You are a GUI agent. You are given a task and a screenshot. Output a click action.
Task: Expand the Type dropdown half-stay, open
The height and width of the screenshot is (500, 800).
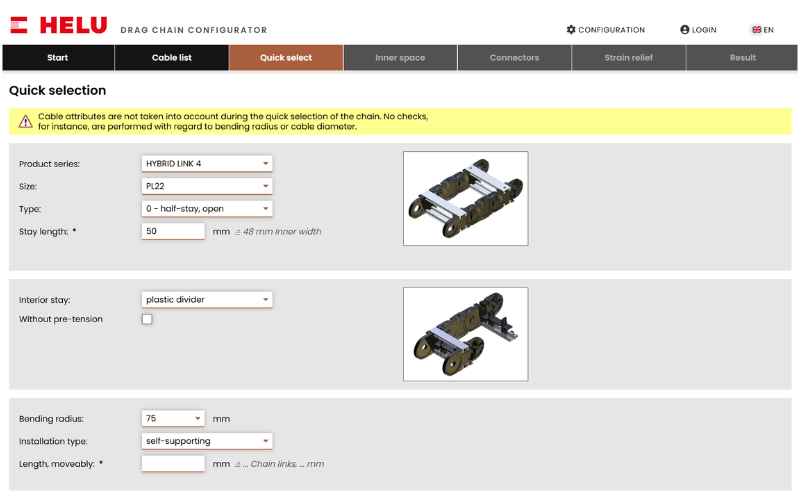(207, 209)
